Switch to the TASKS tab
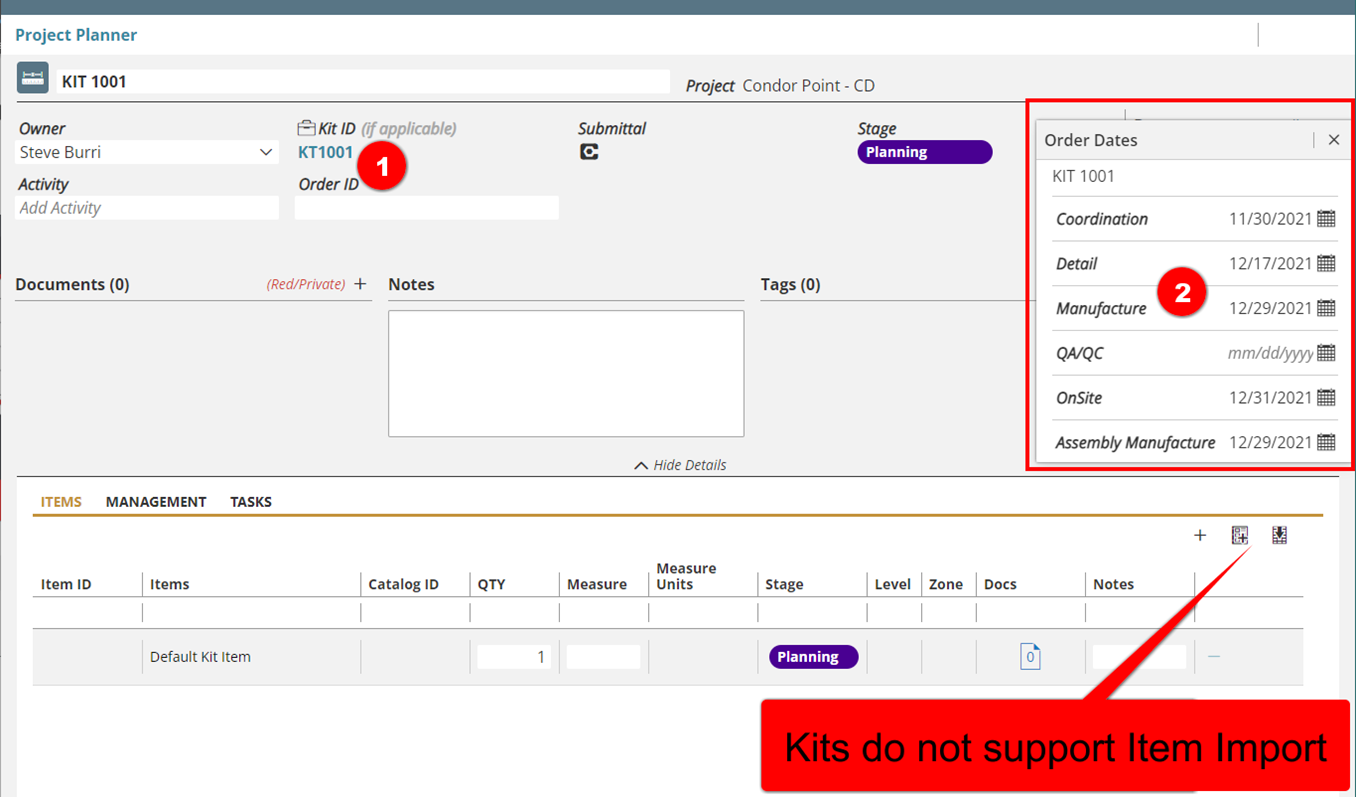 (251, 502)
